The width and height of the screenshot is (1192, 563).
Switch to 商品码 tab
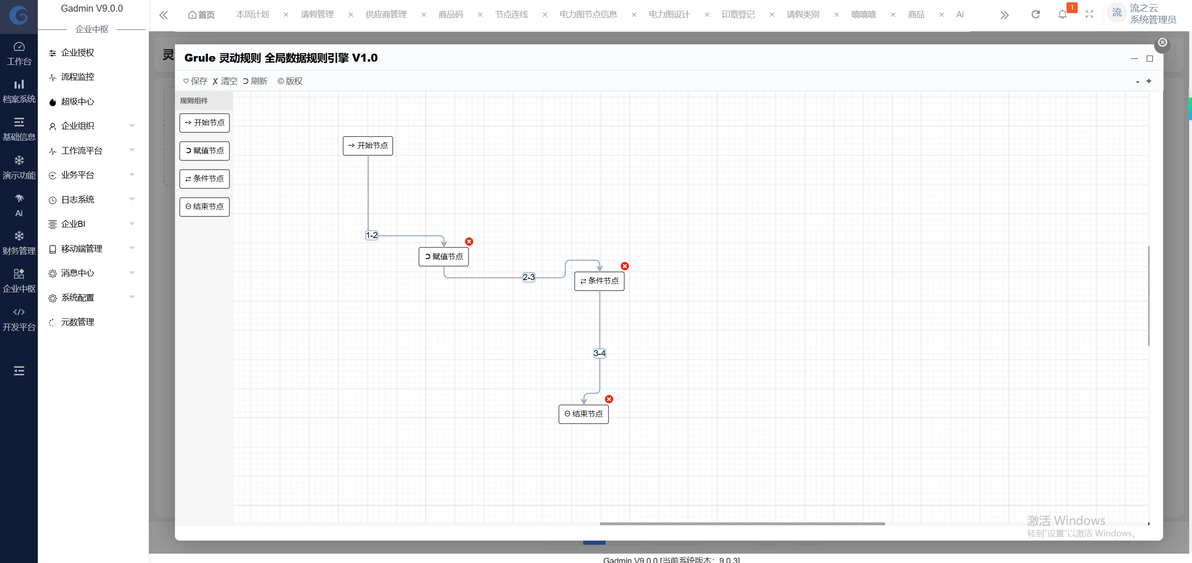coord(451,14)
